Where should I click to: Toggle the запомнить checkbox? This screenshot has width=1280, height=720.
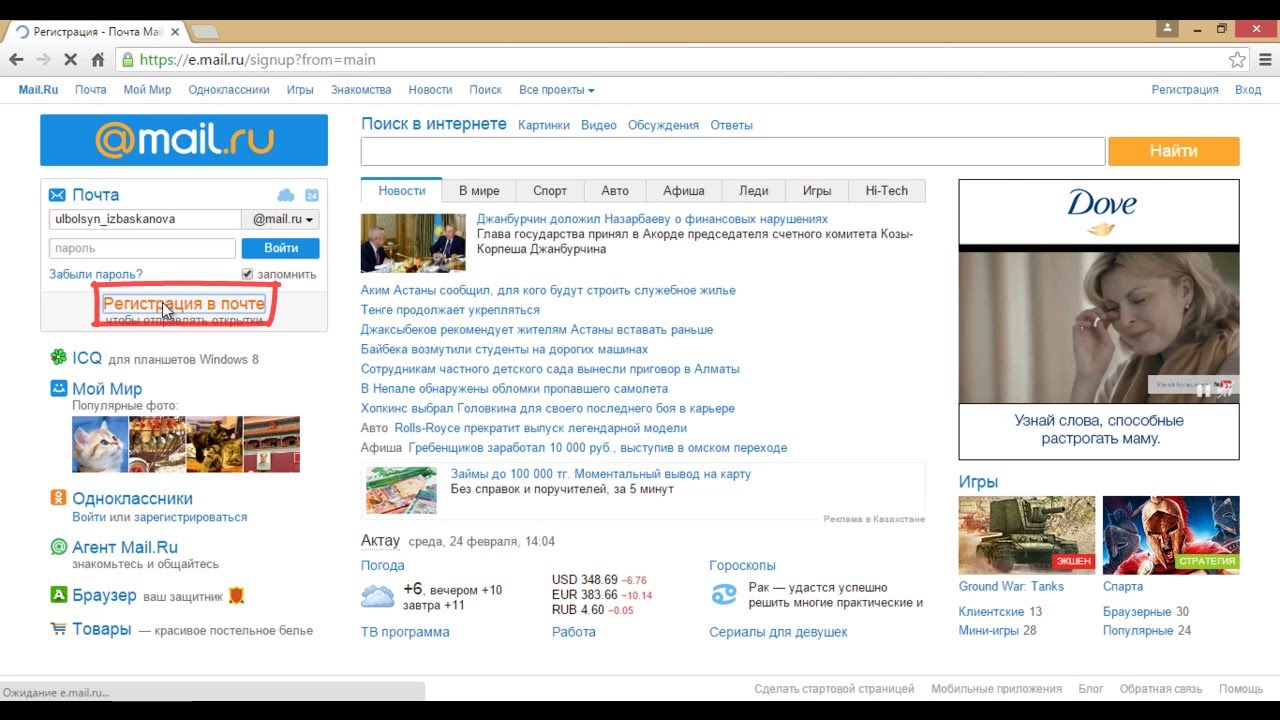pyautogui.click(x=247, y=274)
